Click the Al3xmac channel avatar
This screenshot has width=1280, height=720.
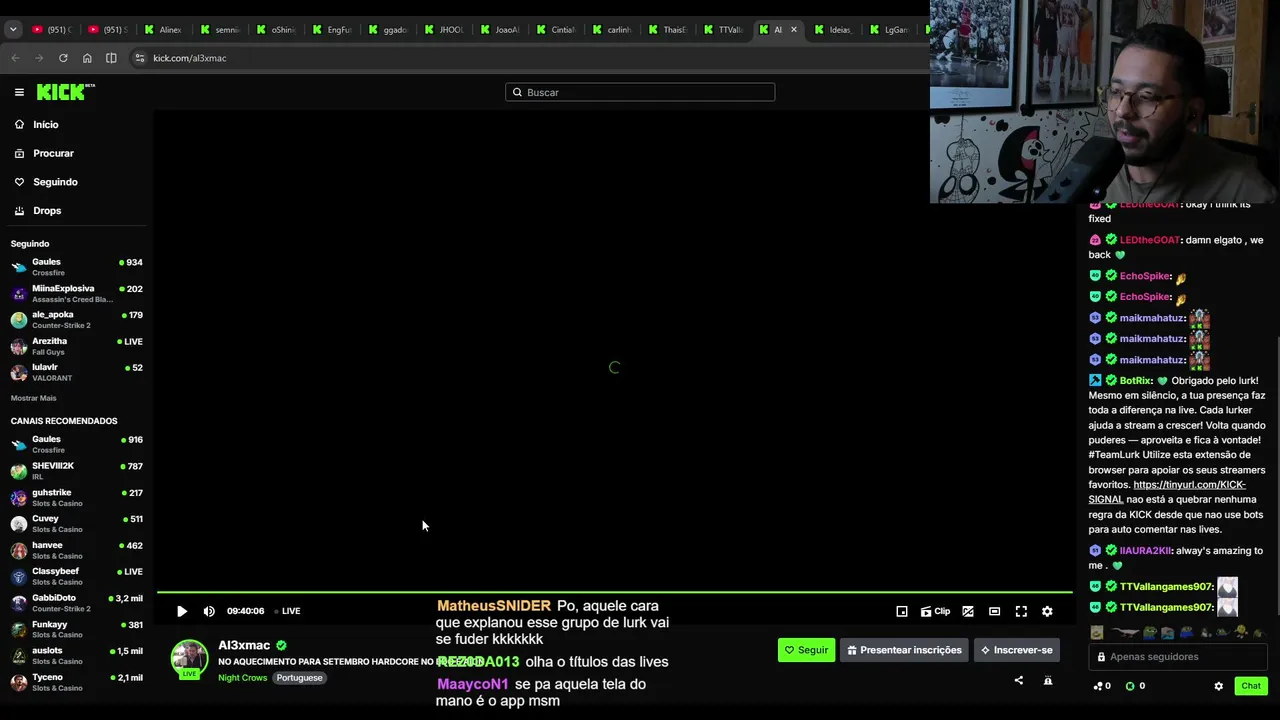pyautogui.click(x=189, y=657)
